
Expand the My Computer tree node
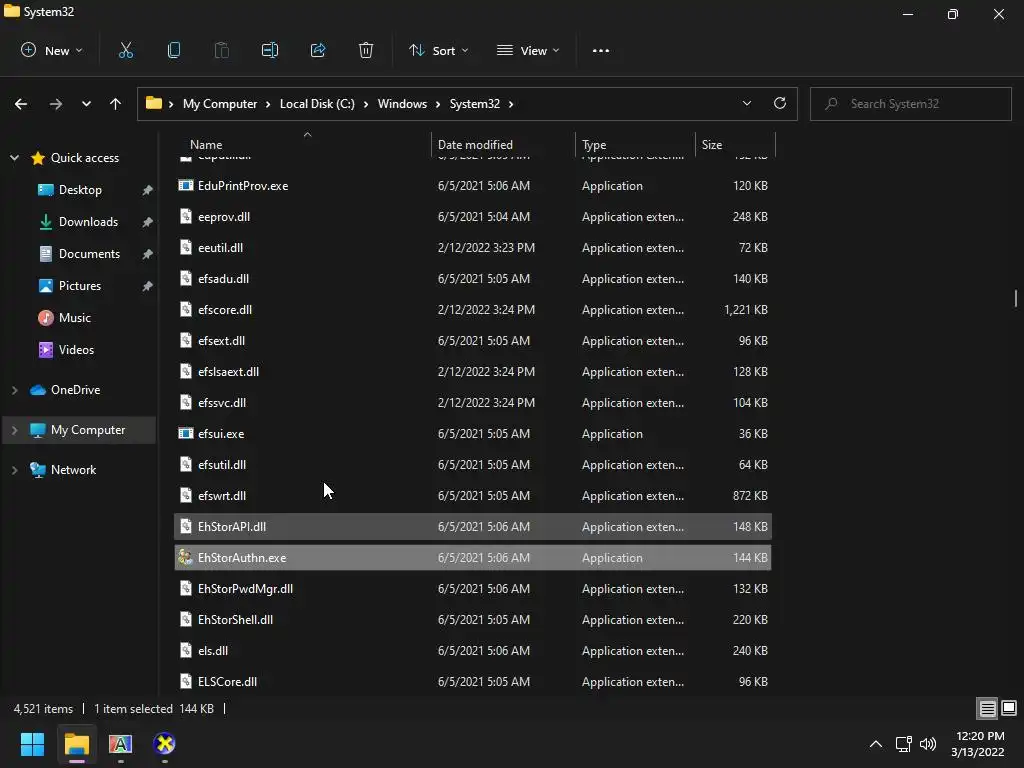point(14,430)
